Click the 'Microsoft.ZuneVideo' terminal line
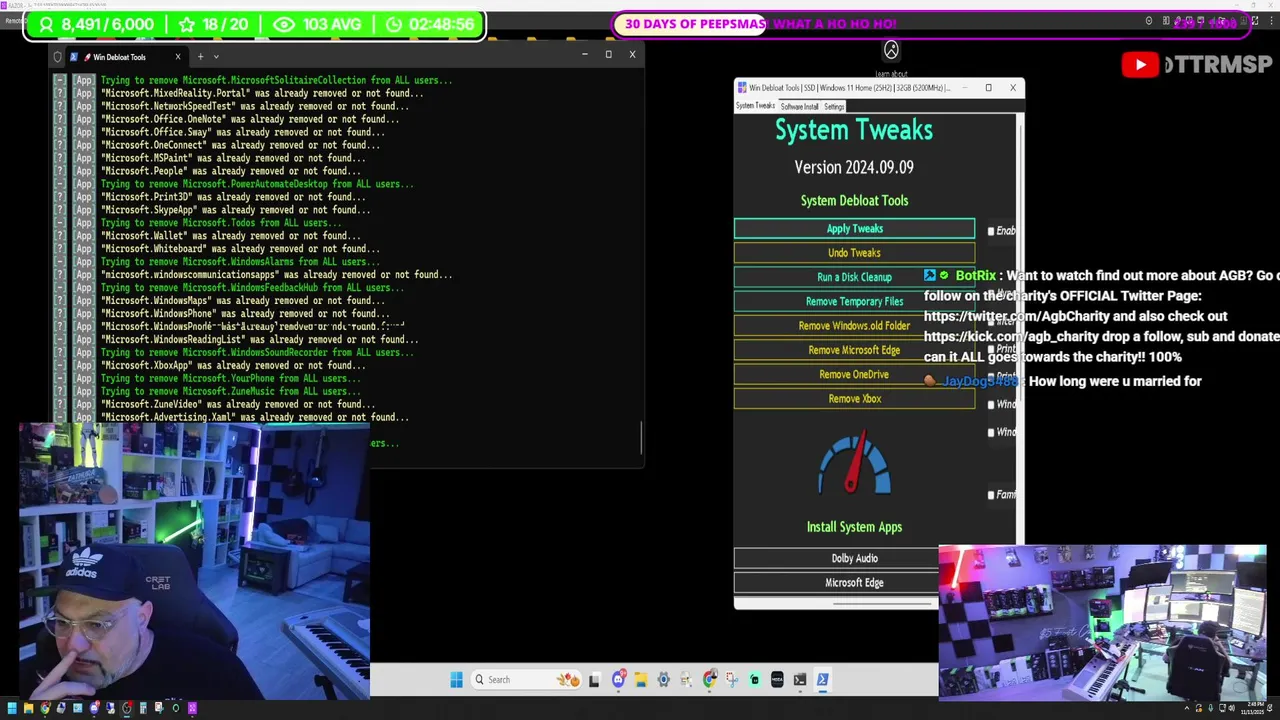The image size is (1280, 720). click(238, 405)
